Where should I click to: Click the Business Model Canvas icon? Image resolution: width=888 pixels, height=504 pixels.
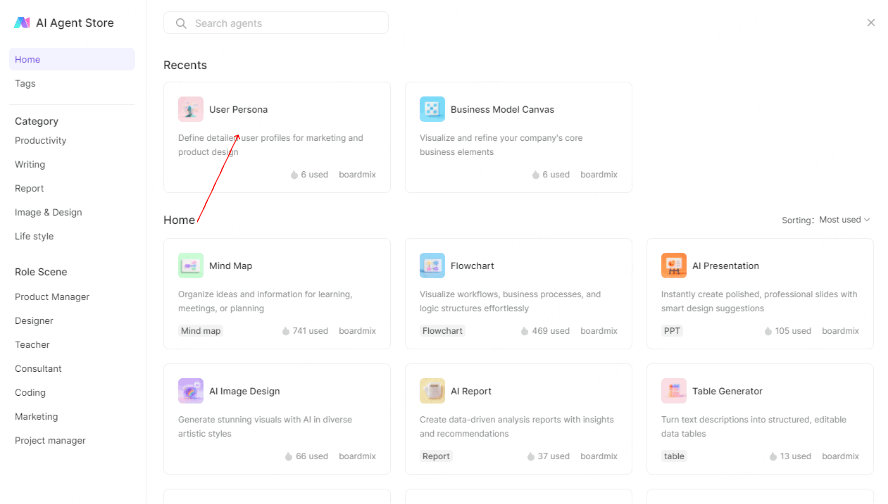[432, 109]
